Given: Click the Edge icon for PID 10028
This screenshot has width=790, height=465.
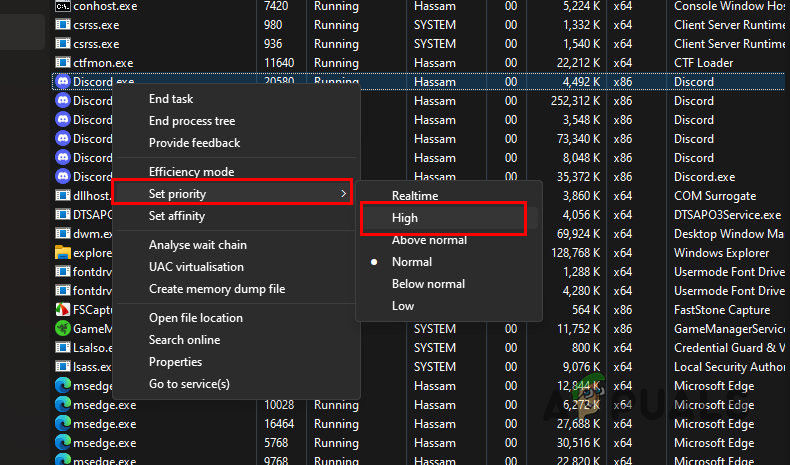Looking at the screenshot, I should point(62,405).
